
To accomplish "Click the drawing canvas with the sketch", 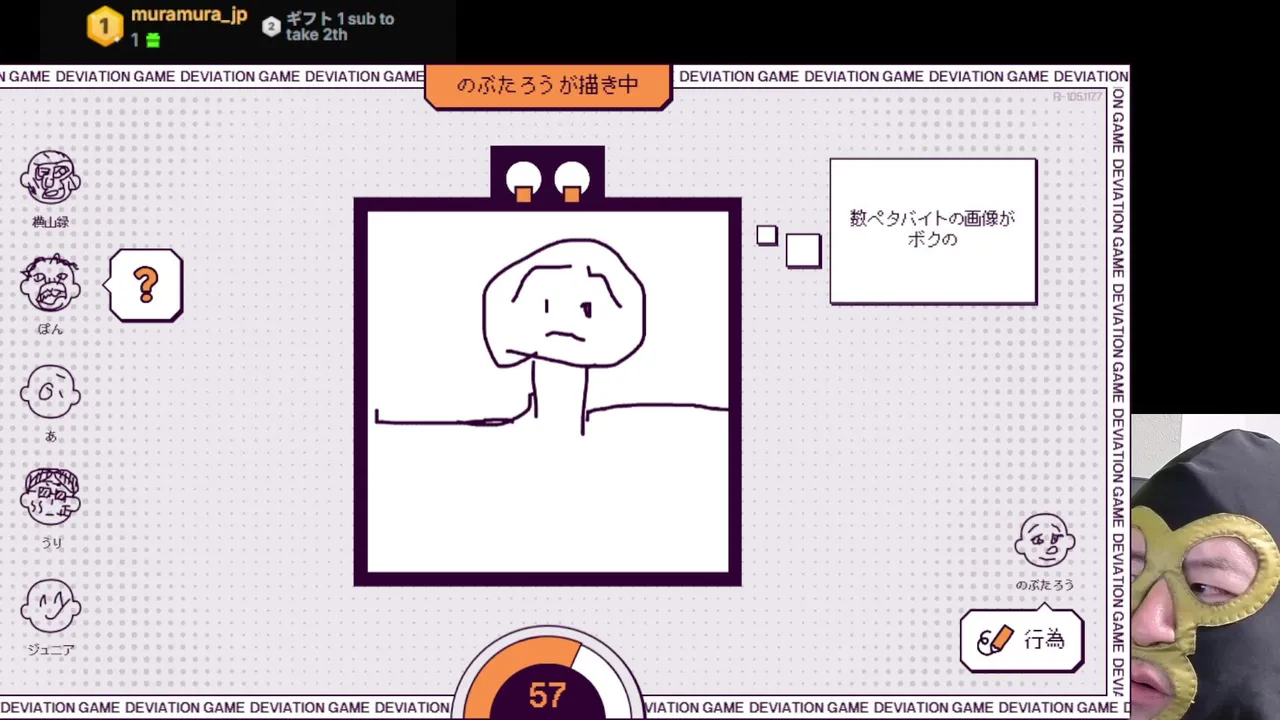I will (548, 392).
